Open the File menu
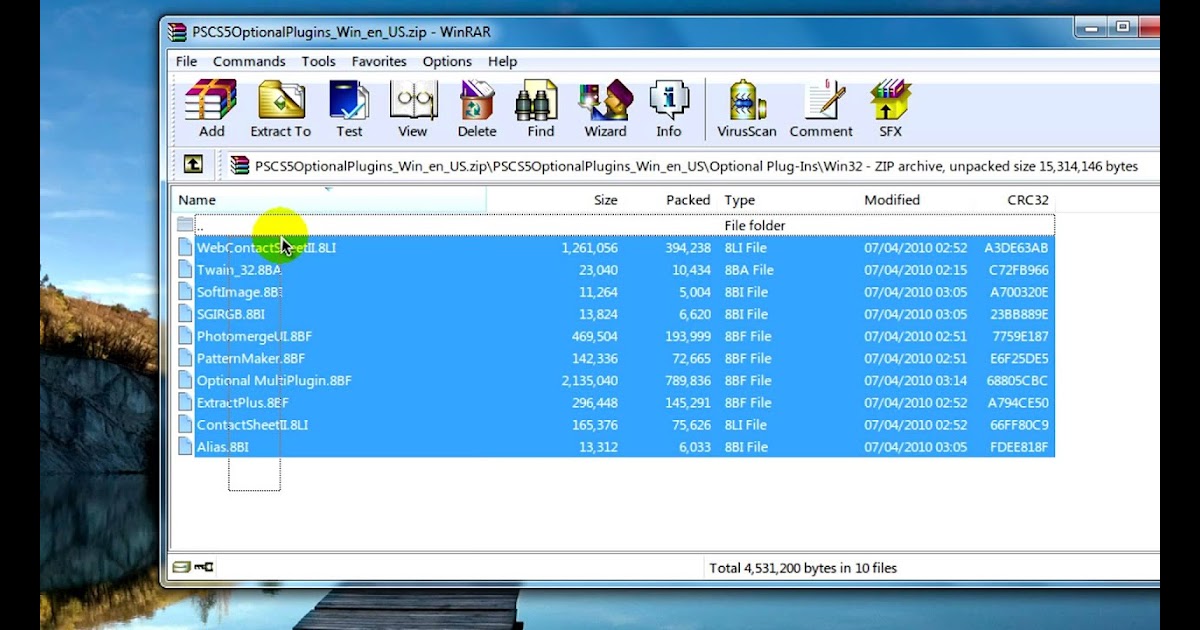Viewport: 1200px width, 630px height. [x=187, y=61]
